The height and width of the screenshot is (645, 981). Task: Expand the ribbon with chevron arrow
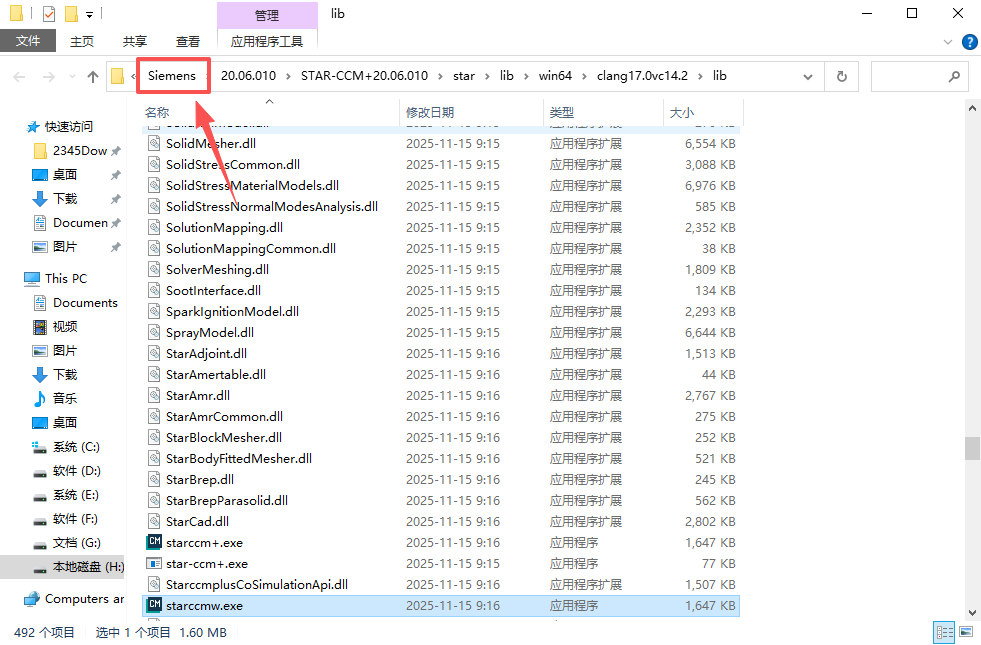tap(949, 42)
